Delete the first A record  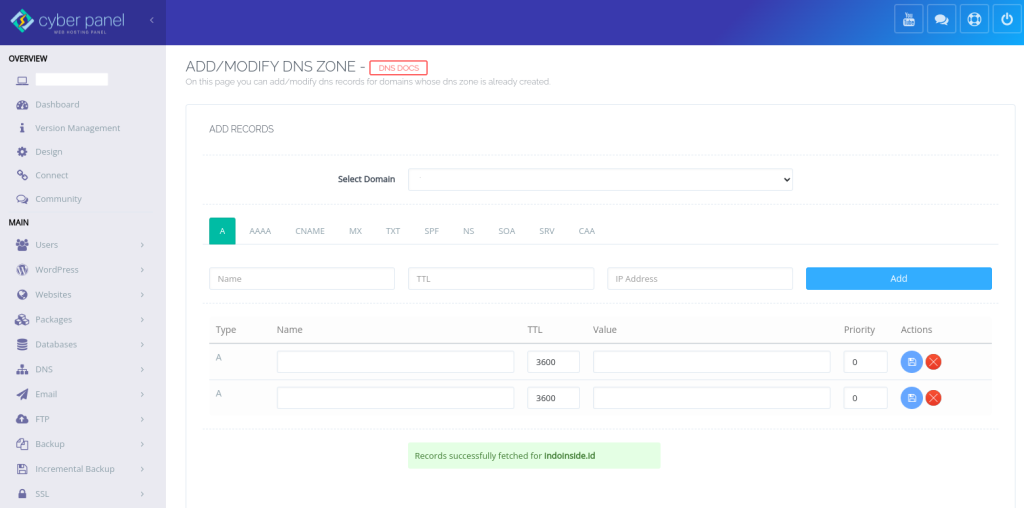point(933,362)
